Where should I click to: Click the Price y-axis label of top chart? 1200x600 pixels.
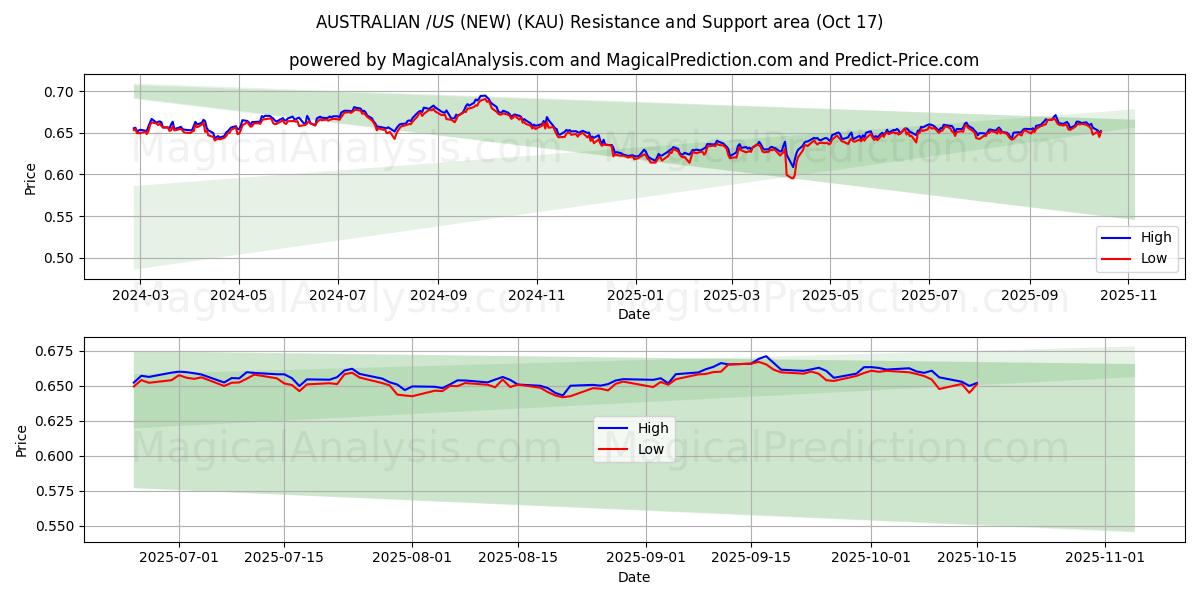coord(30,178)
